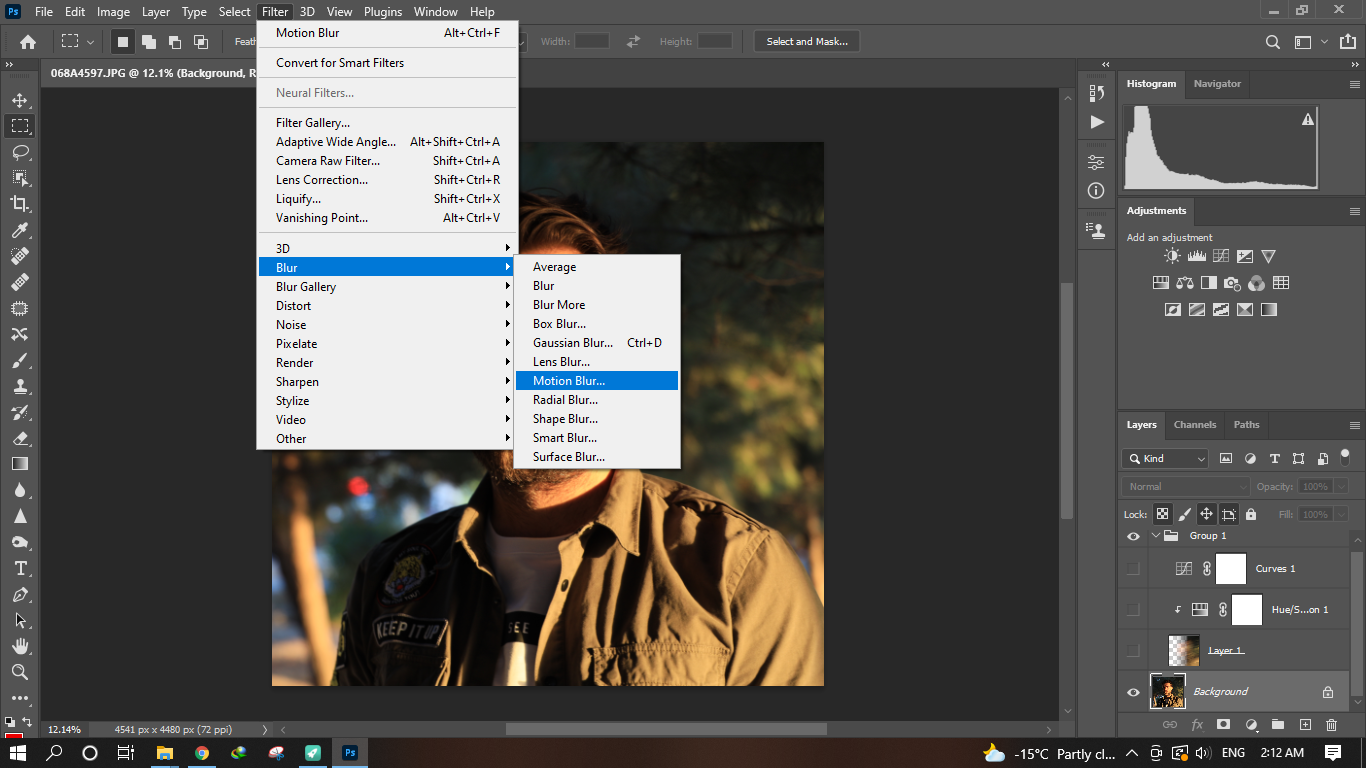Toggle Group 1 visibility eye
Image resolution: width=1366 pixels, height=768 pixels.
pos(1133,536)
